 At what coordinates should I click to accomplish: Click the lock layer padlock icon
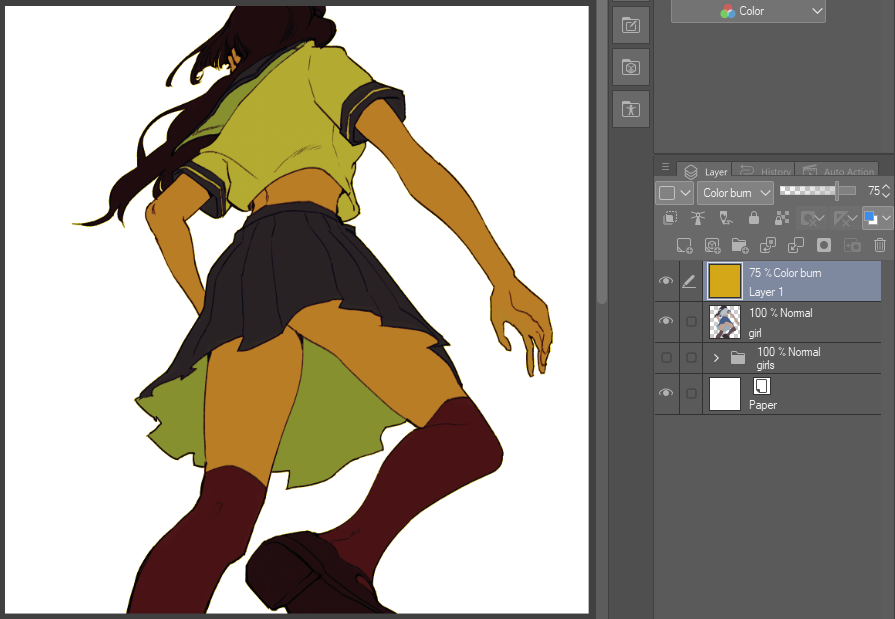[x=754, y=218]
